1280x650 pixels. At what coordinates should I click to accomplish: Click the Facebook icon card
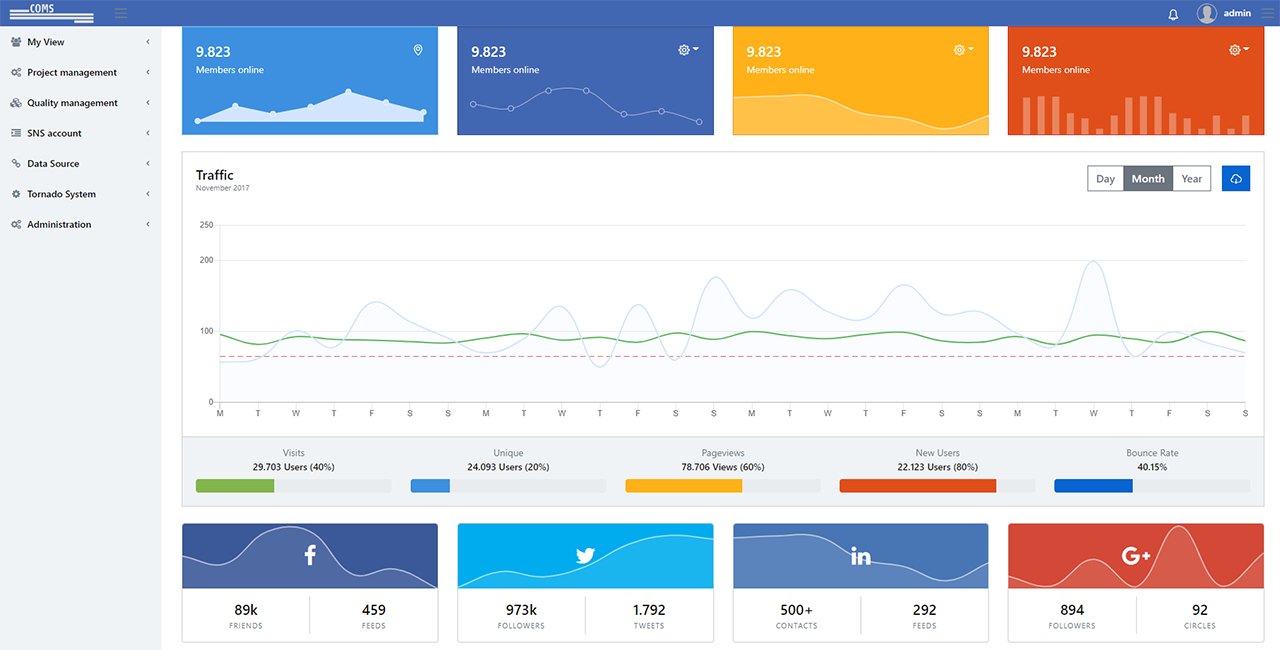(x=310, y=556)
